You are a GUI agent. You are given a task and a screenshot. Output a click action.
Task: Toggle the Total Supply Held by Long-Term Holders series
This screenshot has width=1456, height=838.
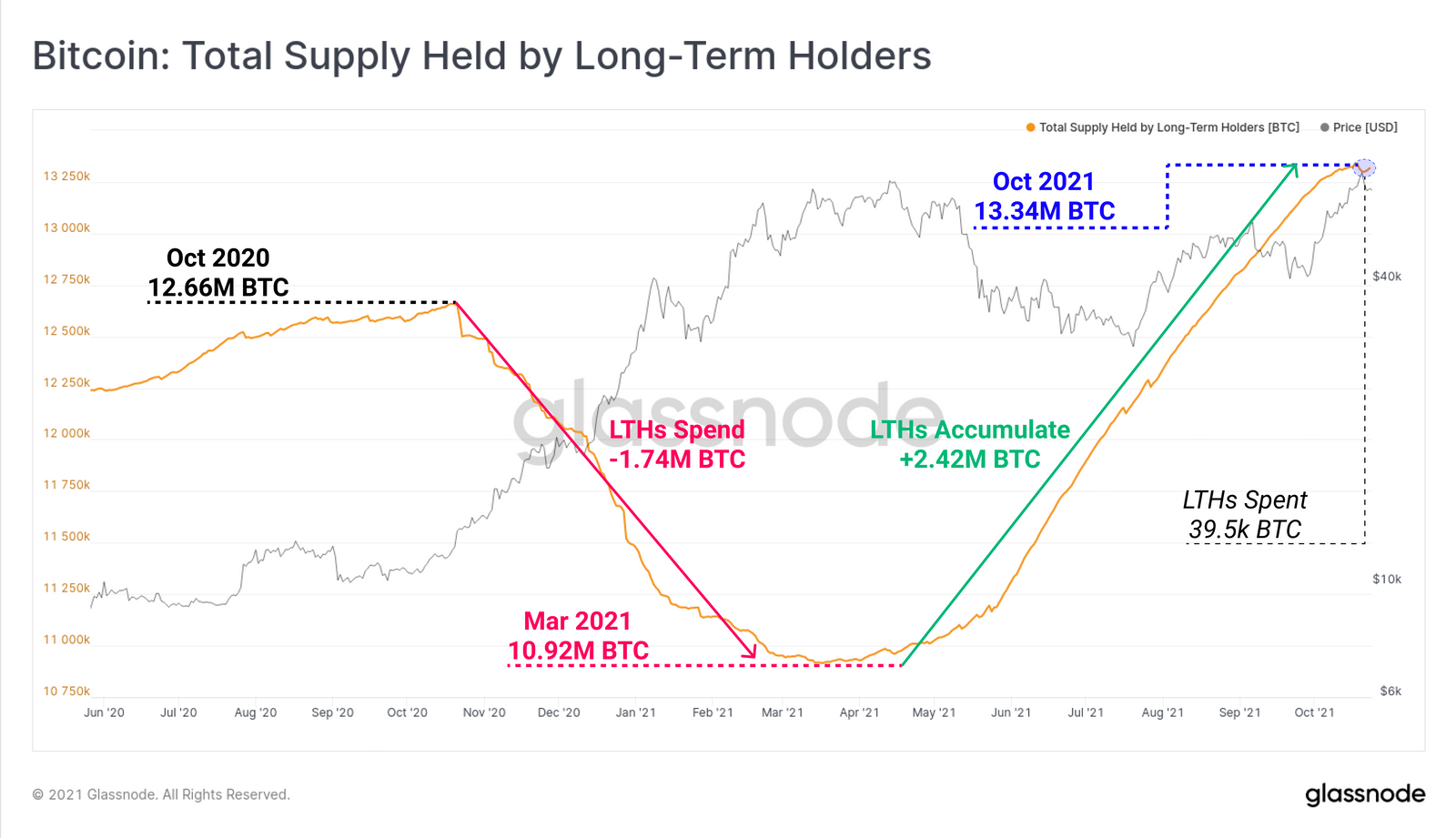click(1168, 127)
